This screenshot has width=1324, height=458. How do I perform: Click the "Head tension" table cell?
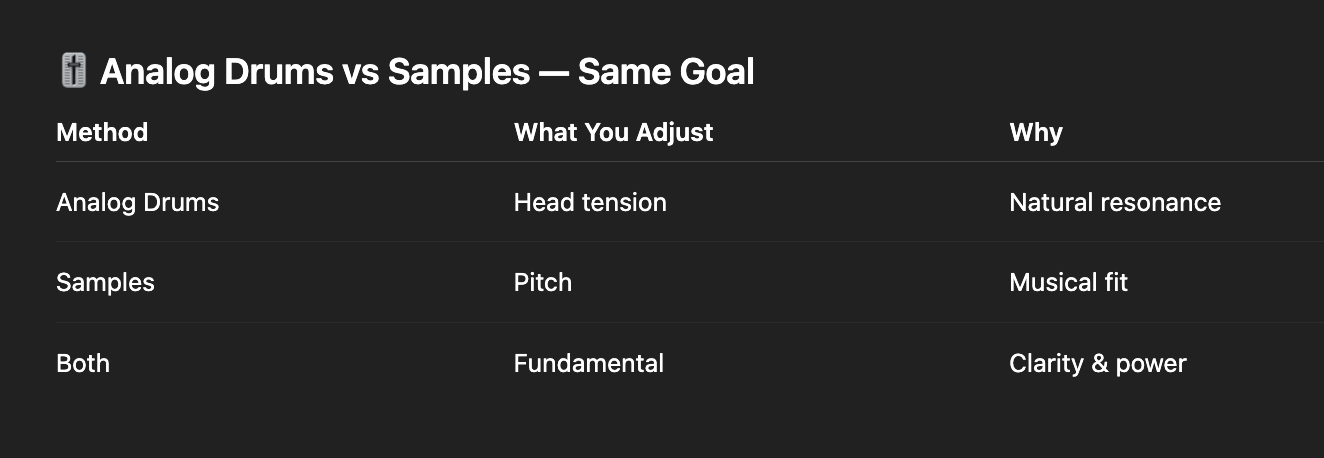point(590,202)
